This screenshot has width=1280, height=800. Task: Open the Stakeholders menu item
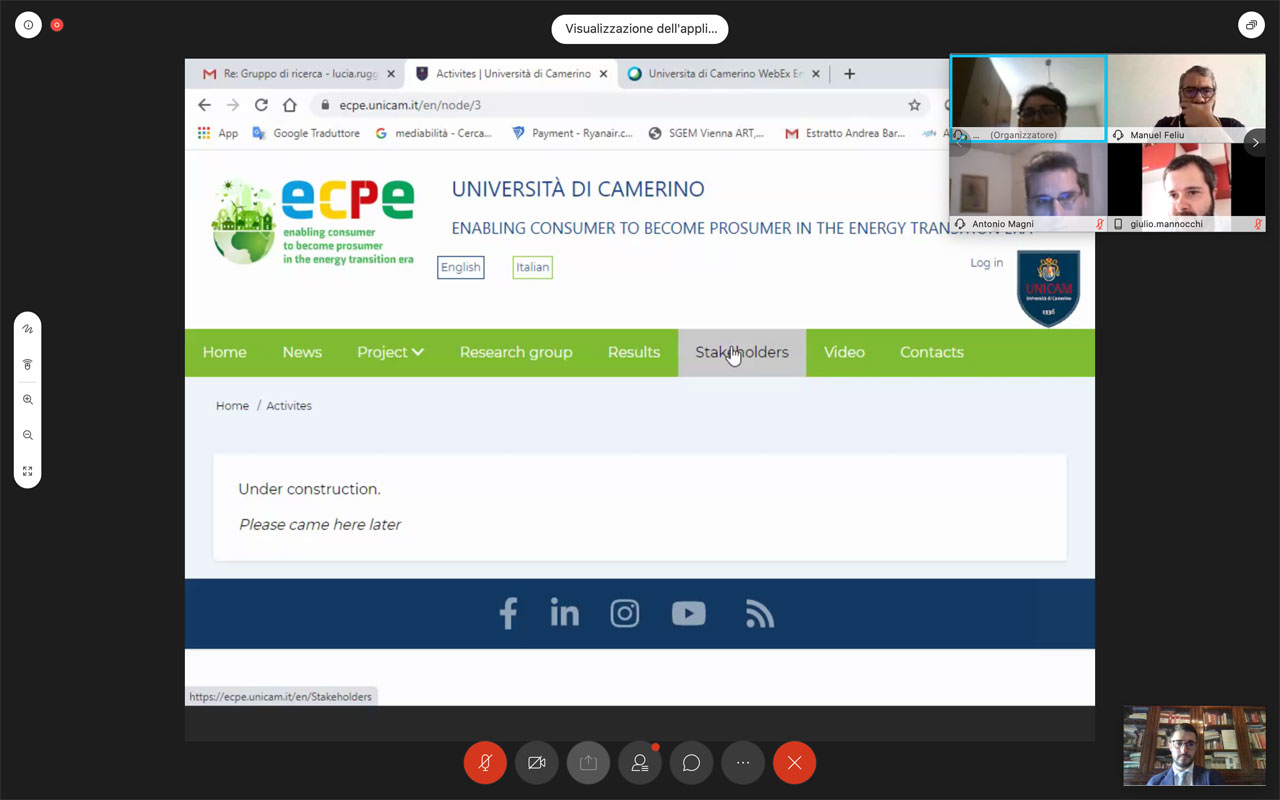pyautogui.click(x=742, y=352)
